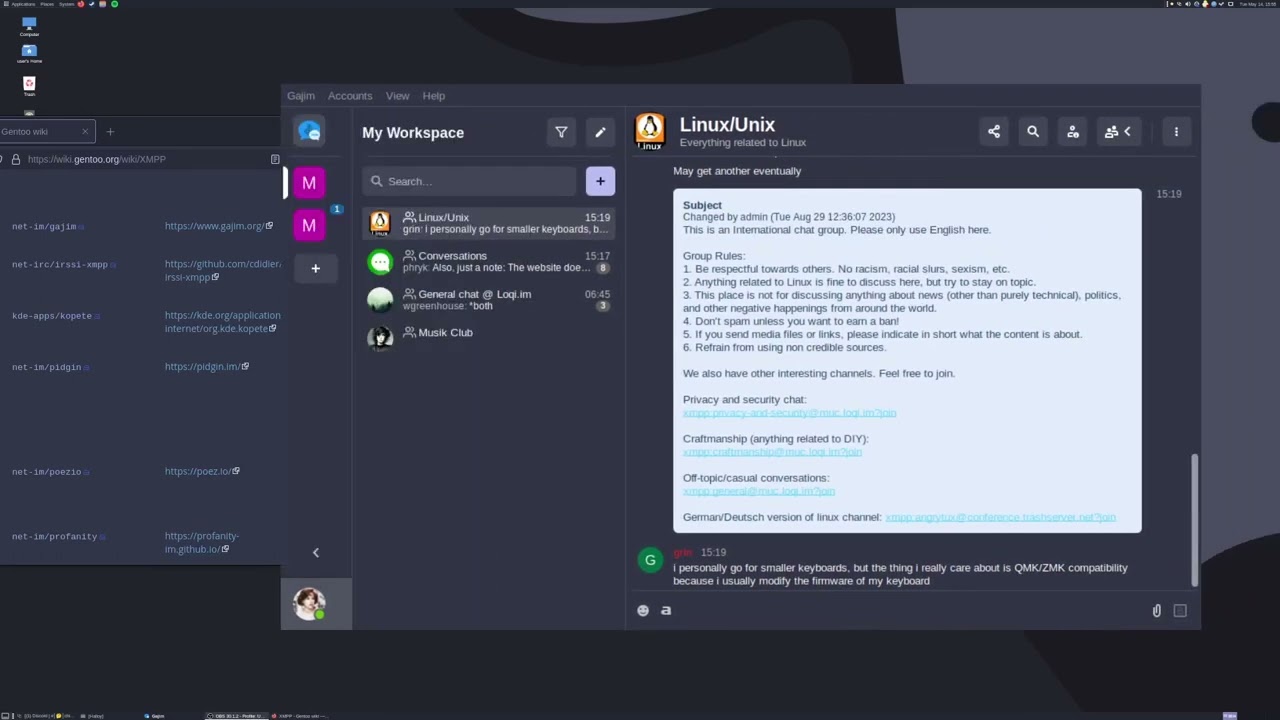
Task: Click the green G avatar of message sender
Action: pyautogui.click(x=650, y=560)
